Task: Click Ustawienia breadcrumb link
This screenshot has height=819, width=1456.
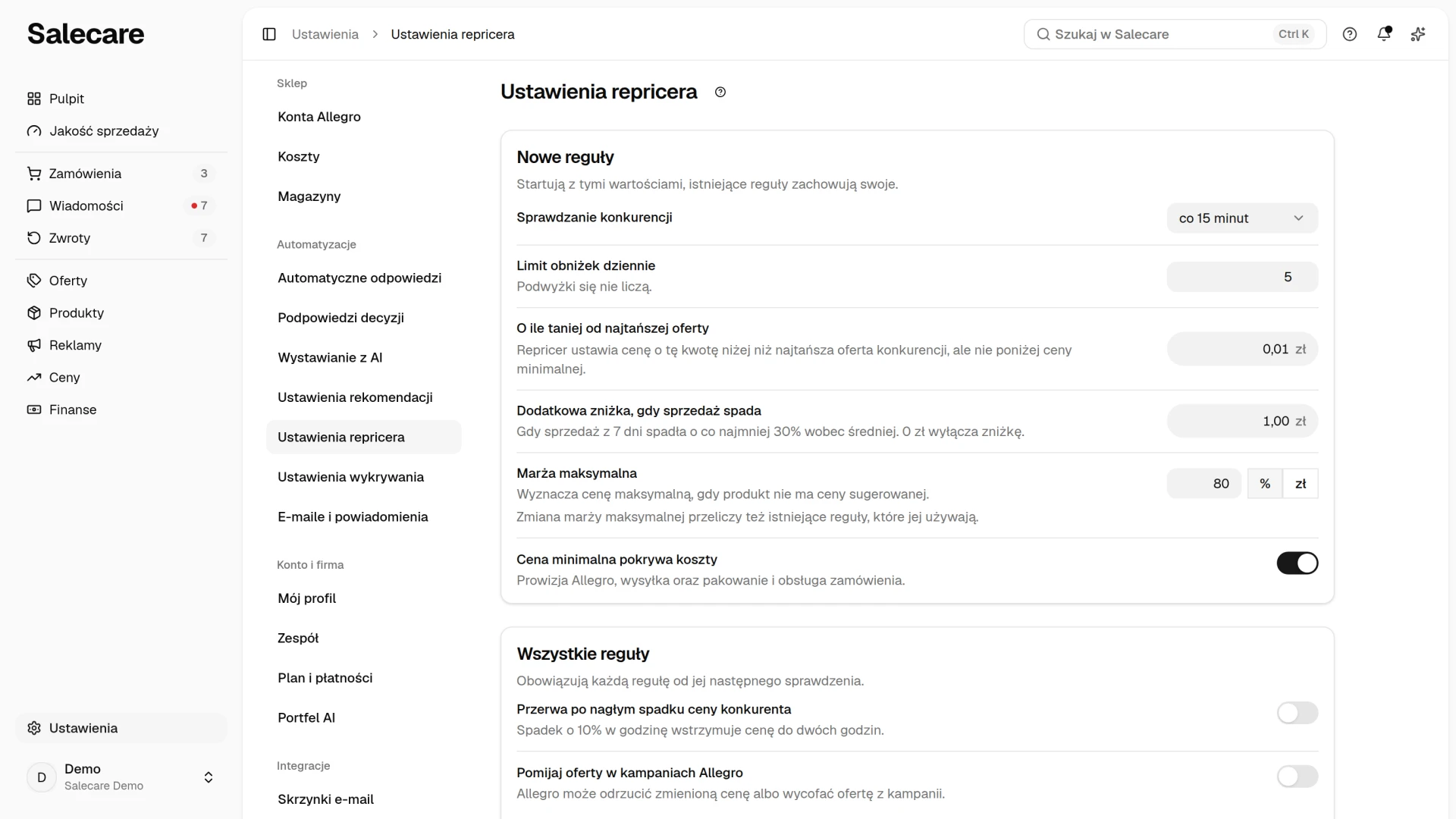Action: [x=325, y=34]
